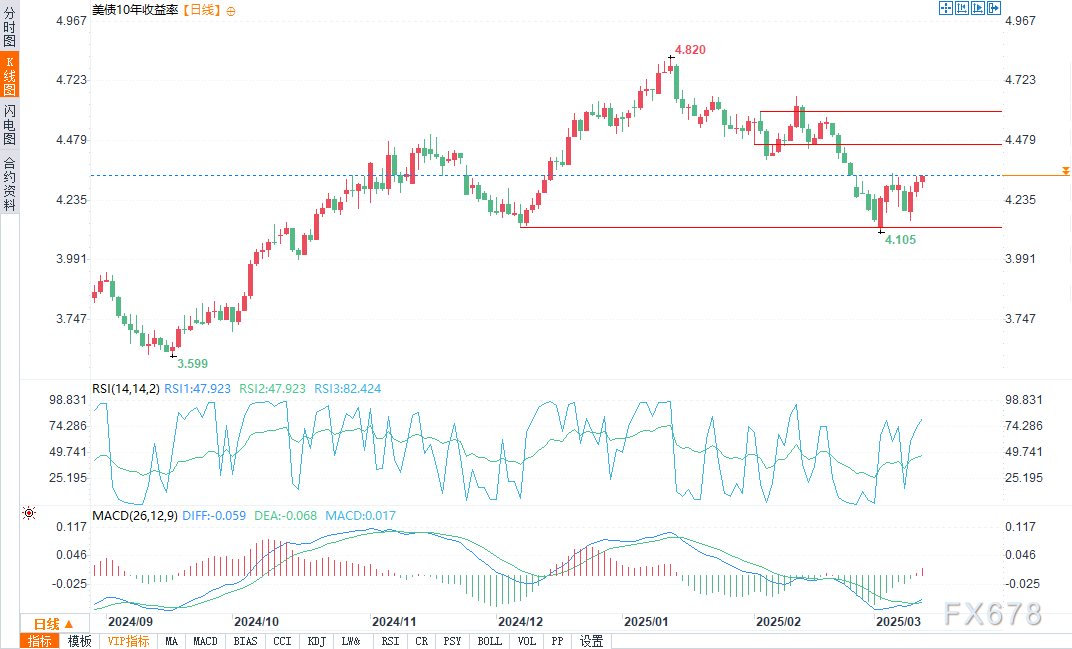Select the K线图 side tab
Viewport: 1072px width, 649px height.
point(9,75)
